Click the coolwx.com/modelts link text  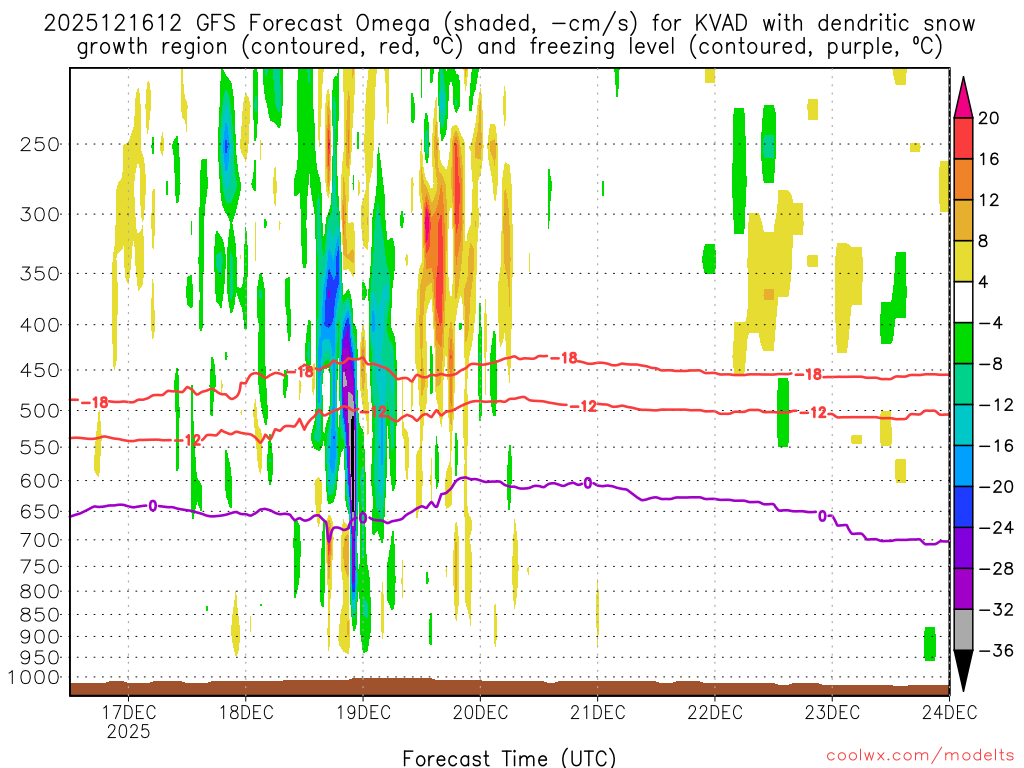click(920, 756)
